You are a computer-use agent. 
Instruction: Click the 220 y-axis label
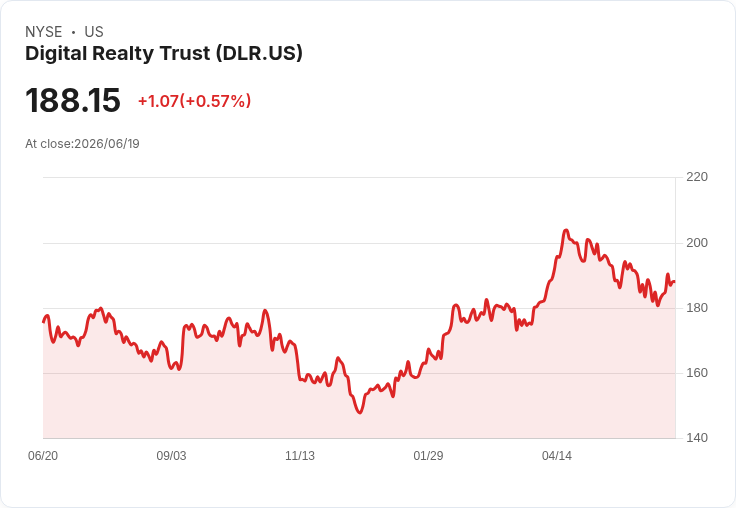(x=697, y=177)
